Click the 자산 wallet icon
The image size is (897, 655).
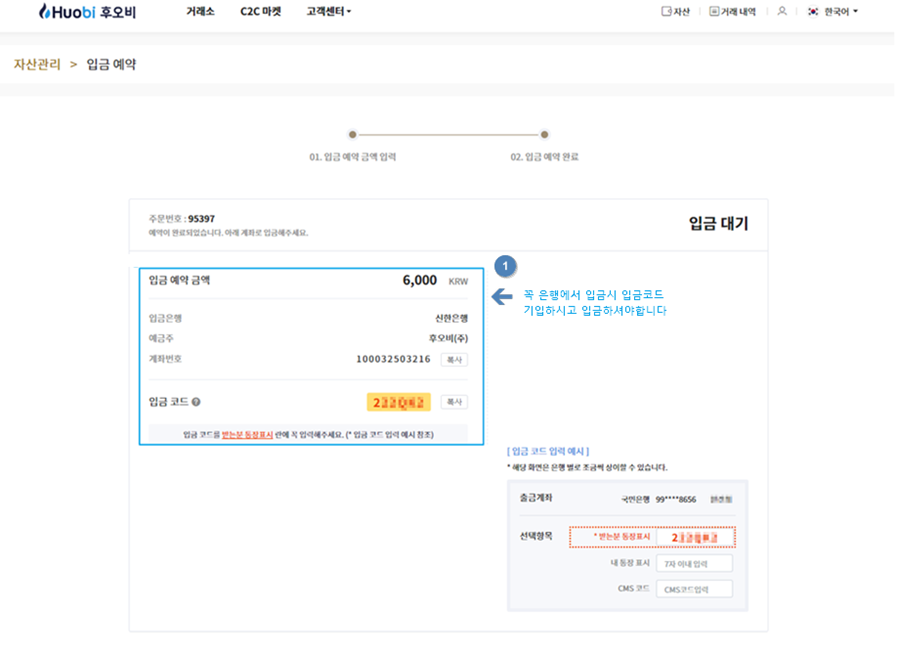(666, 11)
